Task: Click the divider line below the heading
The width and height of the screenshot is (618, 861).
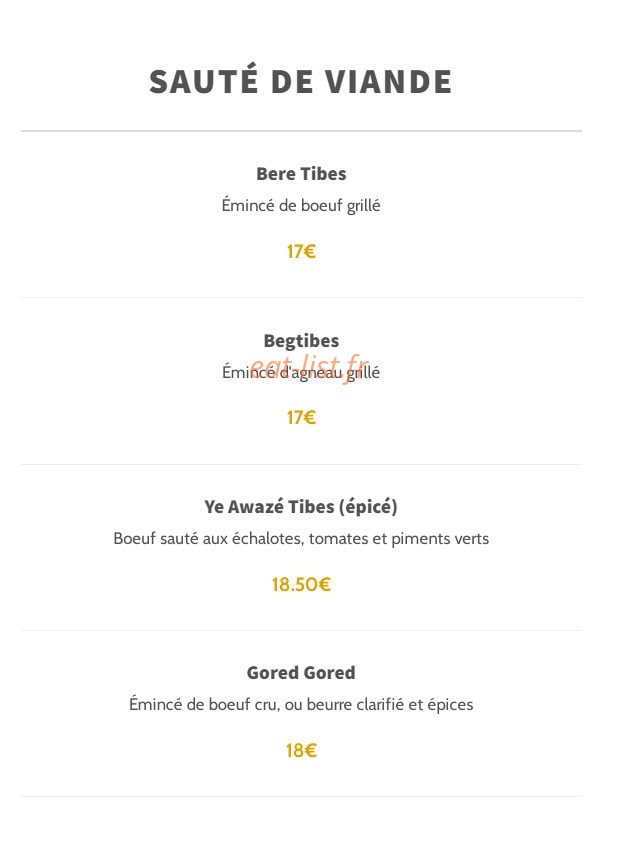Action: point(301,131)
